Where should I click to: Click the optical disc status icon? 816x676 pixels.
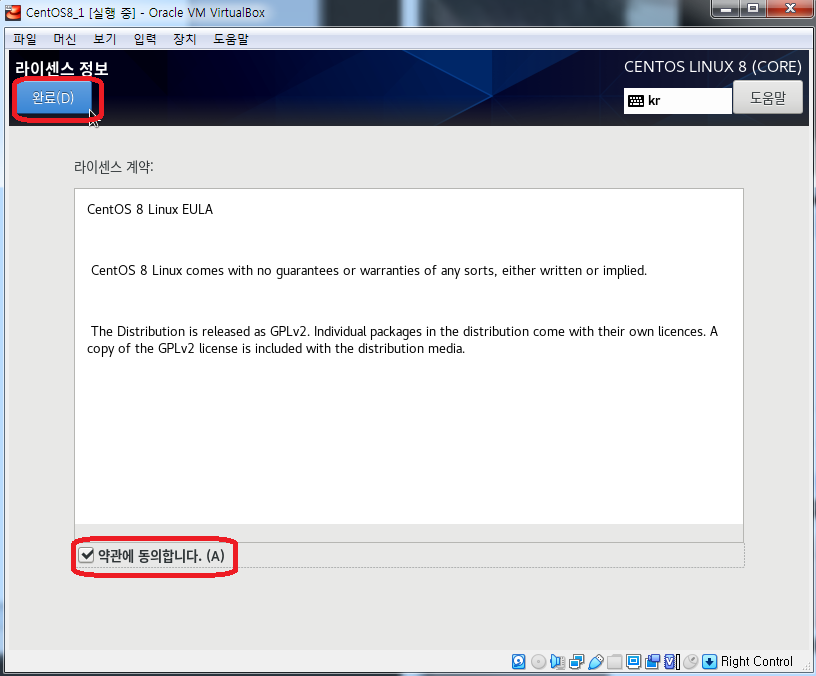[x=539, y=661]
